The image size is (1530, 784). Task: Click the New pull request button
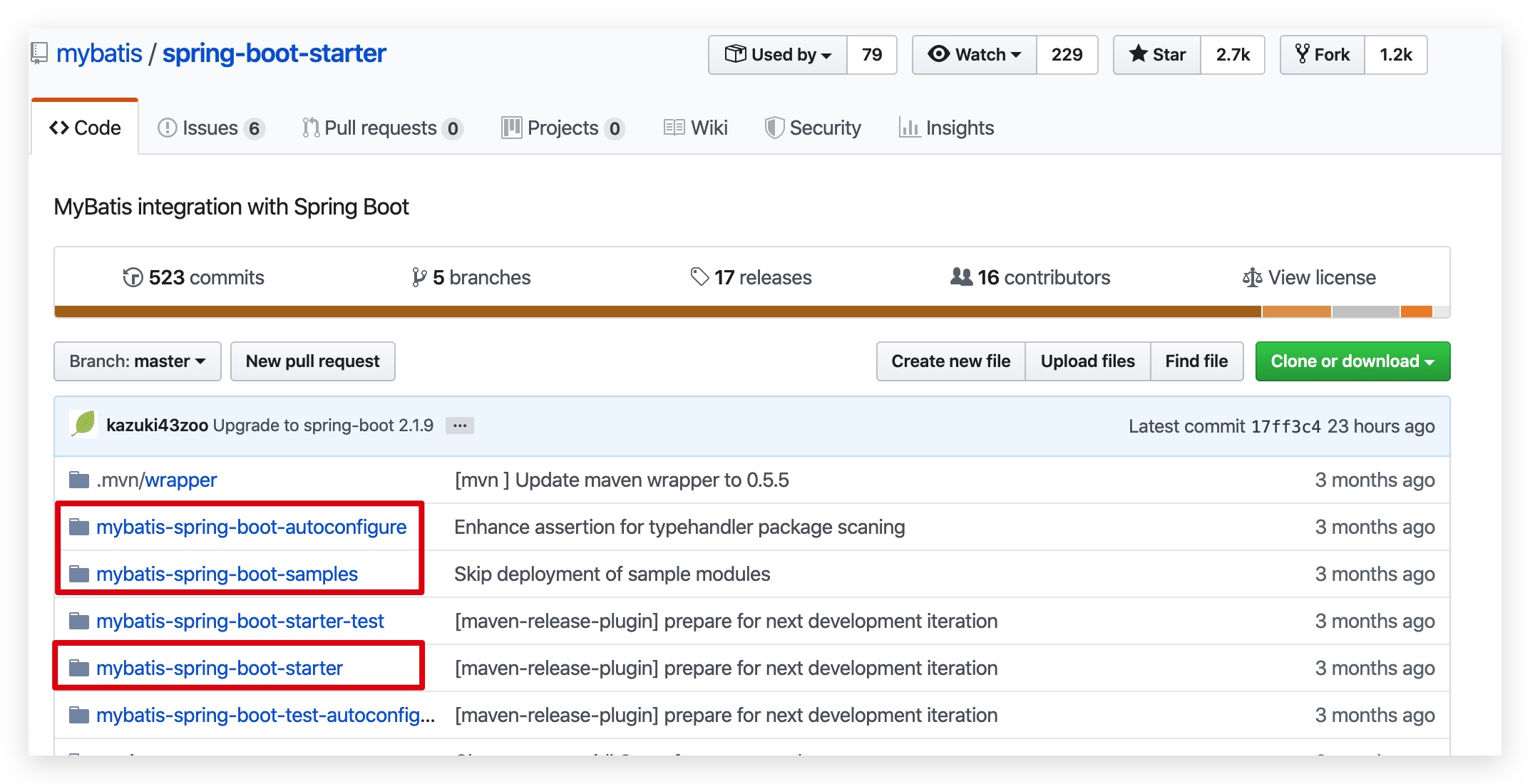pyautogui.click(x=312, y=361)
